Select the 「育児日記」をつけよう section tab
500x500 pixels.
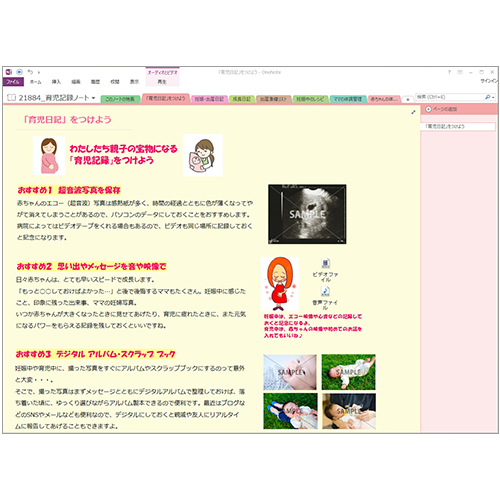(x=166, y=98)
